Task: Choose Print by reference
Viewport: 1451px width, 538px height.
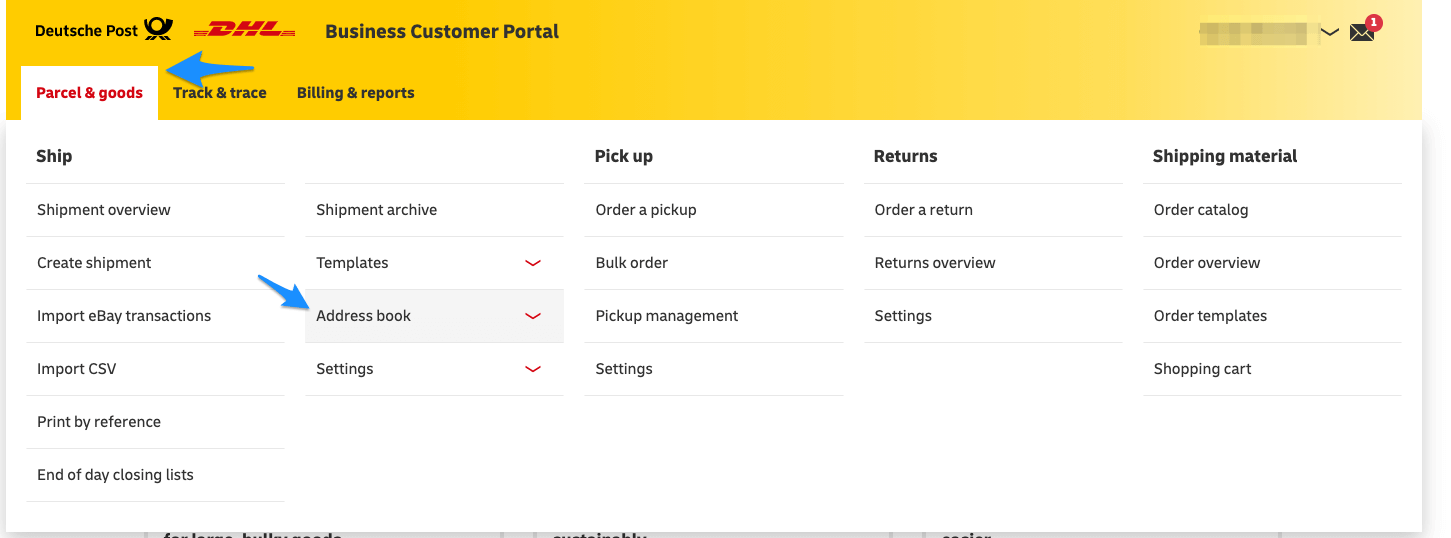Action: 155,422
